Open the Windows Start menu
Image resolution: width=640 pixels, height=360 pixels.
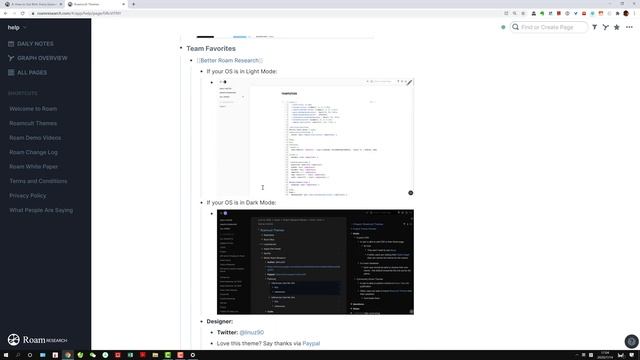tap(6, 355)
